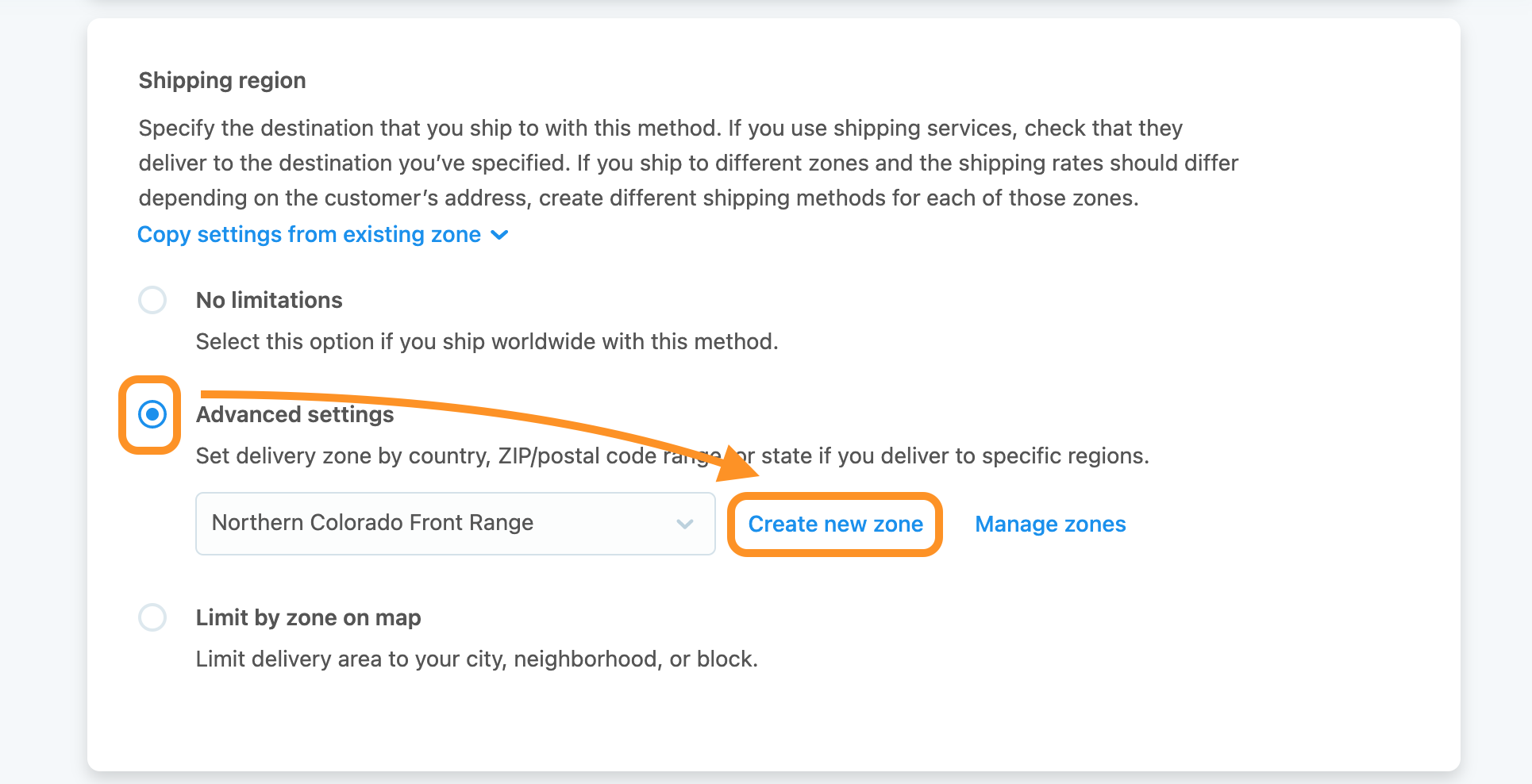Click the ship worldwide description text
The height and width of the screenshot is (784, 1532).
pos(487,341)
